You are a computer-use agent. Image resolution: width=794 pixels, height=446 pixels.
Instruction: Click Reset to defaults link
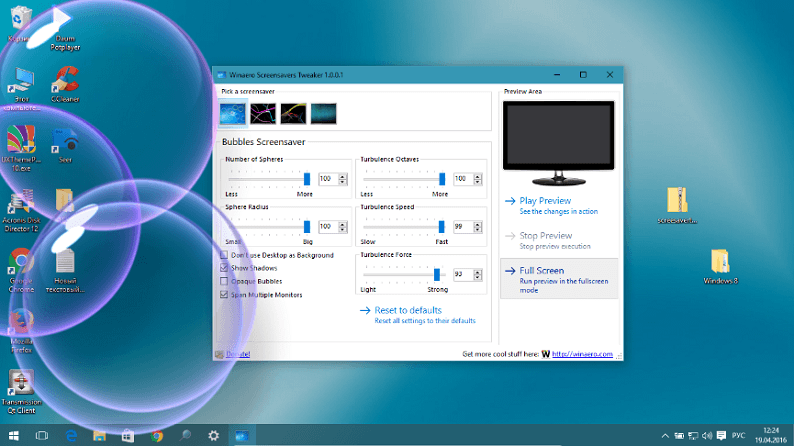pyautogui.click(x=418, y=314)
